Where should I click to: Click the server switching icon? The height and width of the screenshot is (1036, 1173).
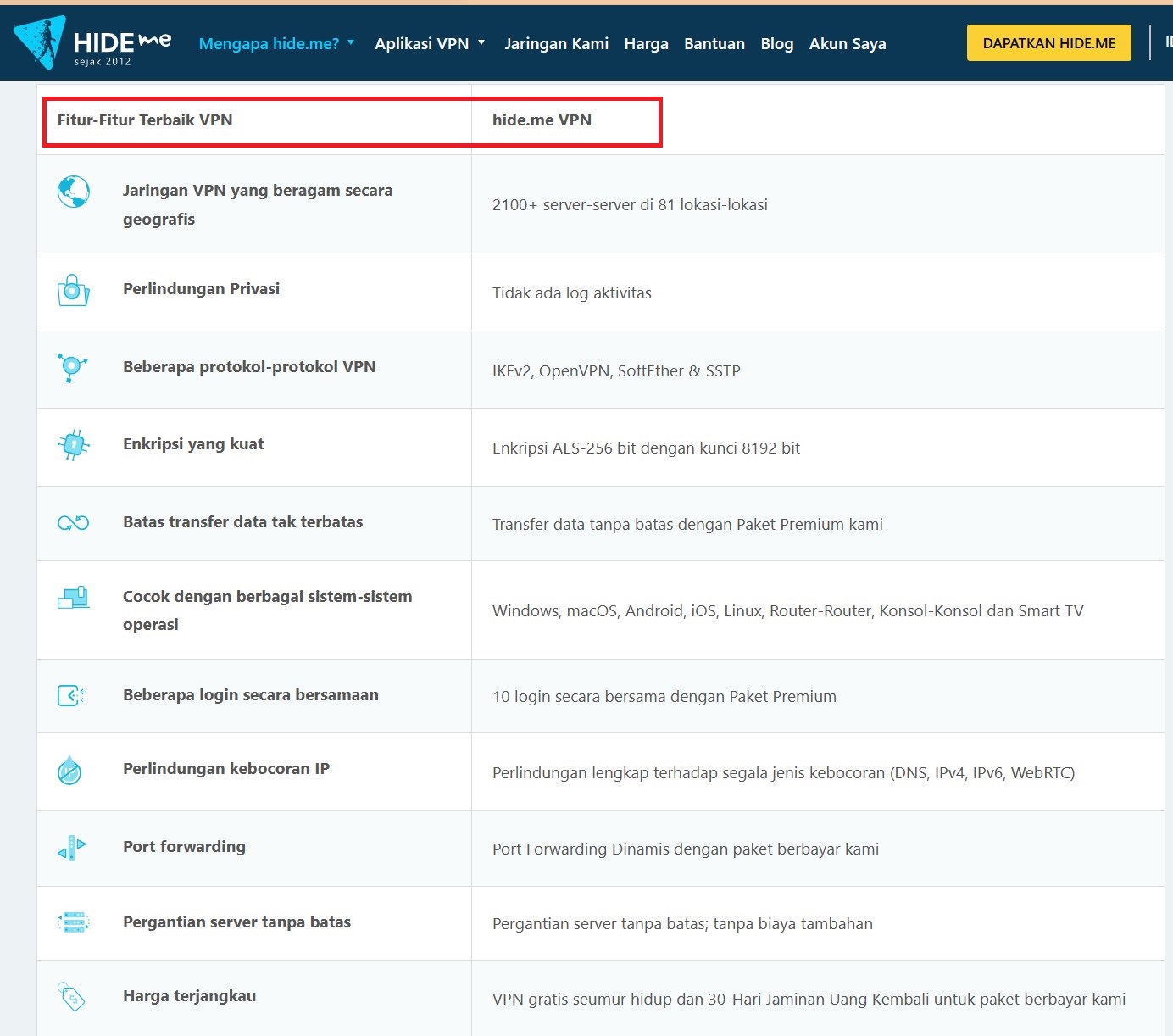pyautogui.click(x=73, y=922)
